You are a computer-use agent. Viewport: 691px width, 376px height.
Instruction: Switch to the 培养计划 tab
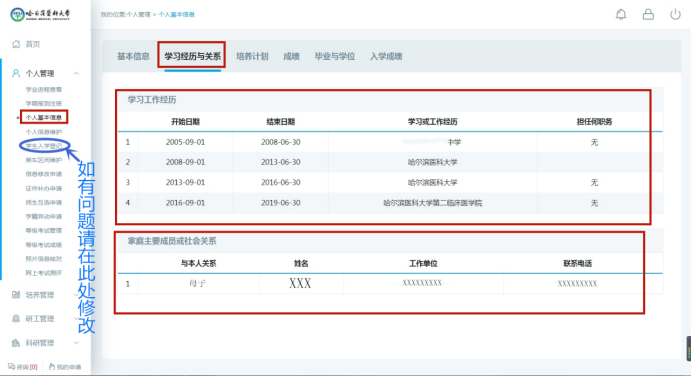pyautogui.click(x=252, y=56)
